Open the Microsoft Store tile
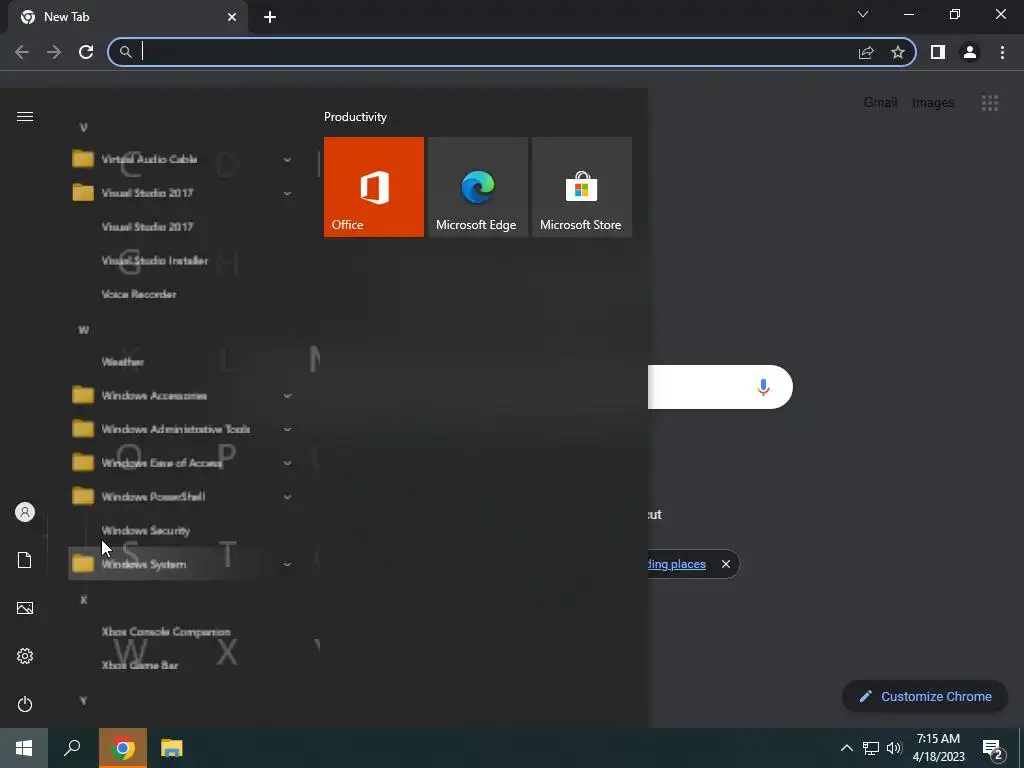Screen dimensions: 1024x768 582,187
